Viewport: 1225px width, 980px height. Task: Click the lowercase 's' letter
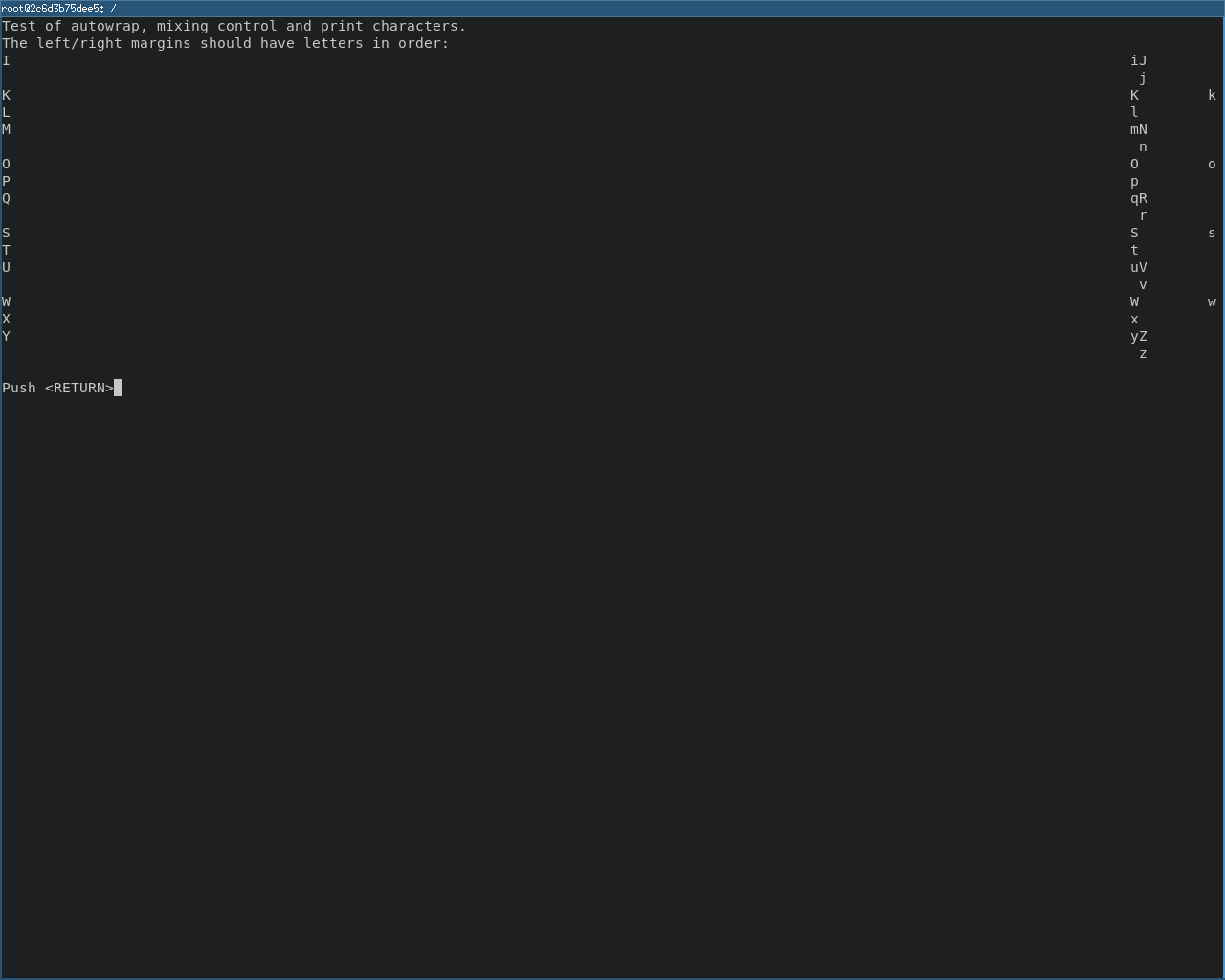[x=1212, y=234]
